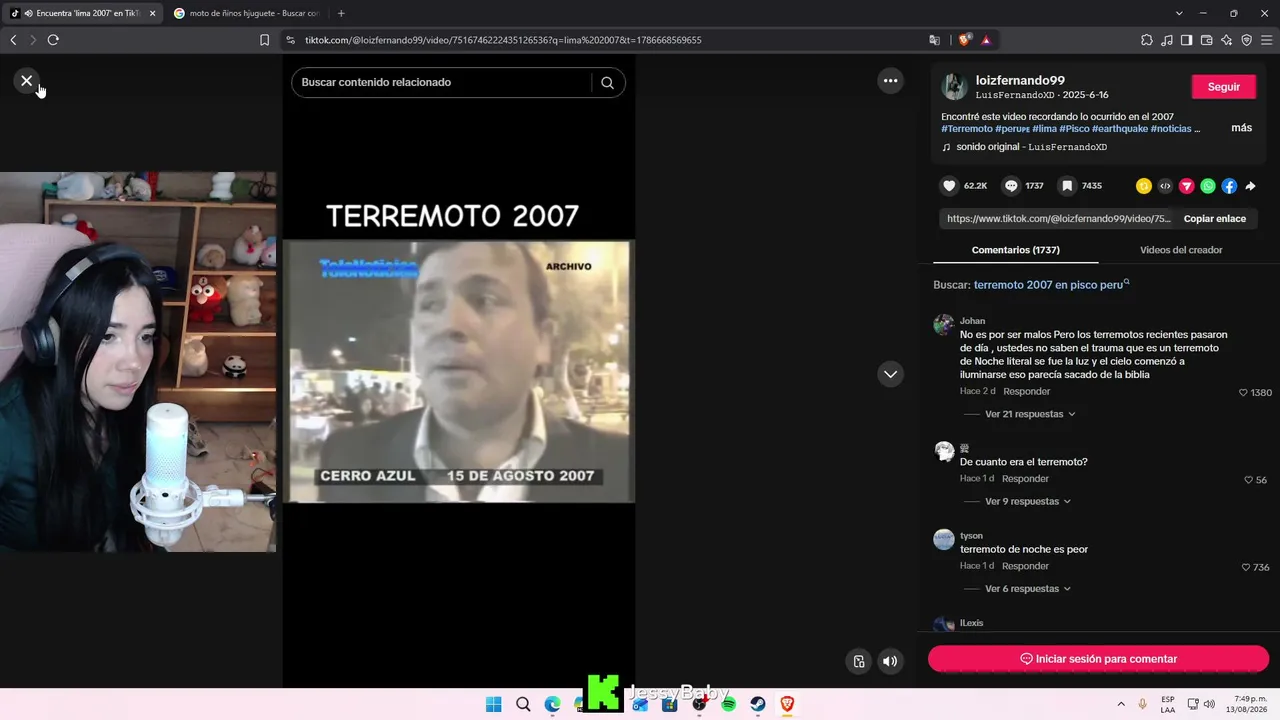This screenshot has height=720, width=1280.
Task: Open Brave VPN shield icon
Action: (1246, 40)
